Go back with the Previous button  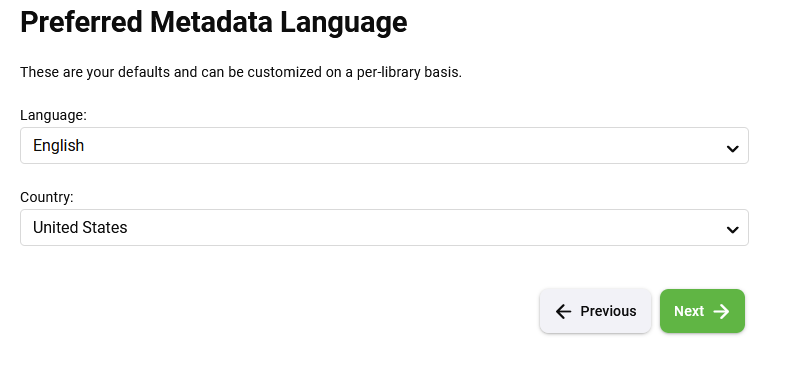595,311
